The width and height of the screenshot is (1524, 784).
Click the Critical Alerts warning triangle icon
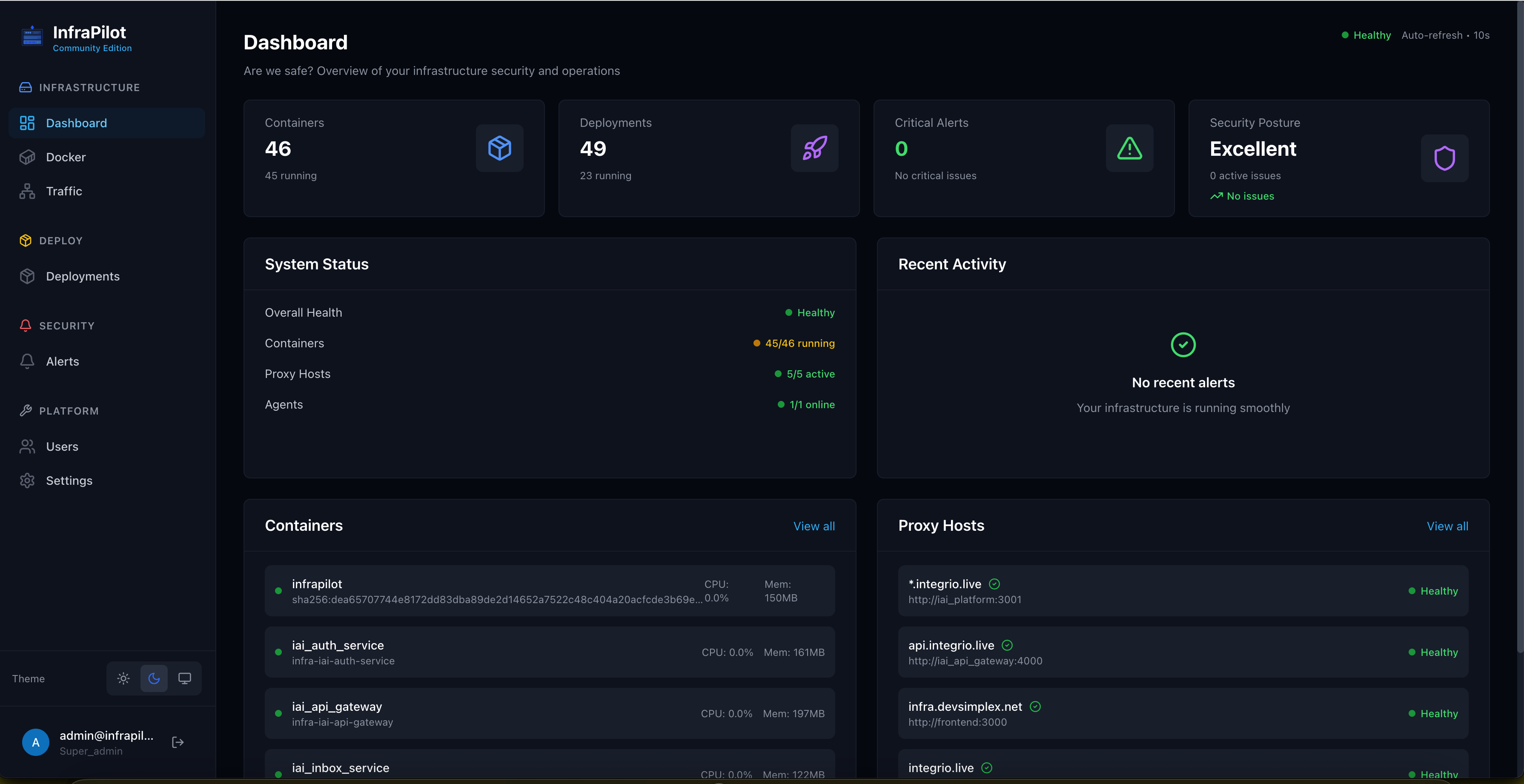1129,148
